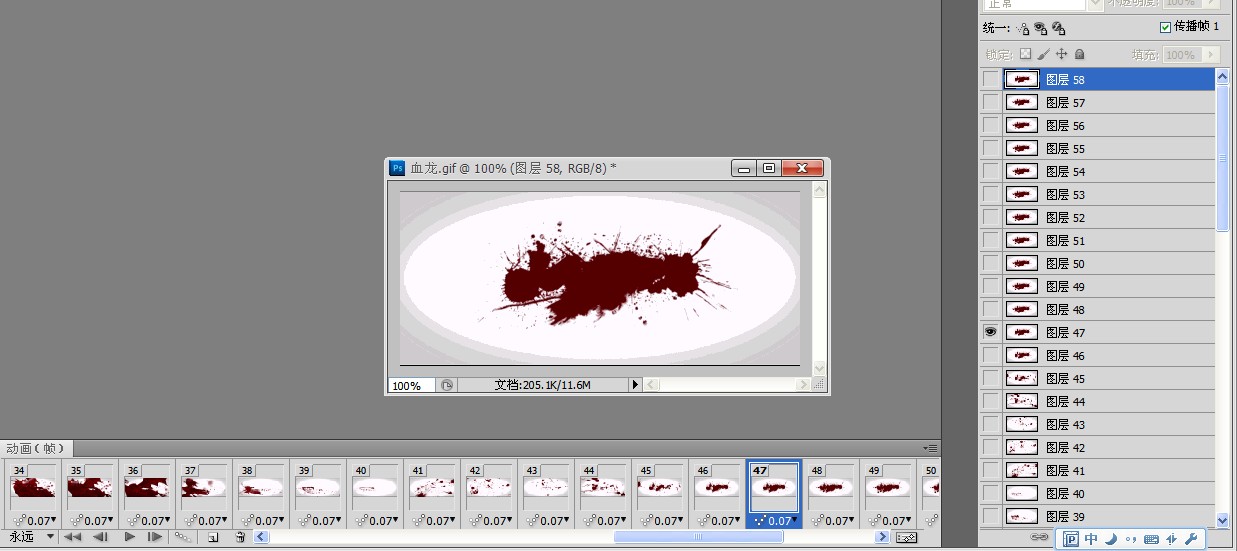The width and height of the screenshot is (1237, 551).
Task: Click the IME moon half-width icon
Action: 1111,539
